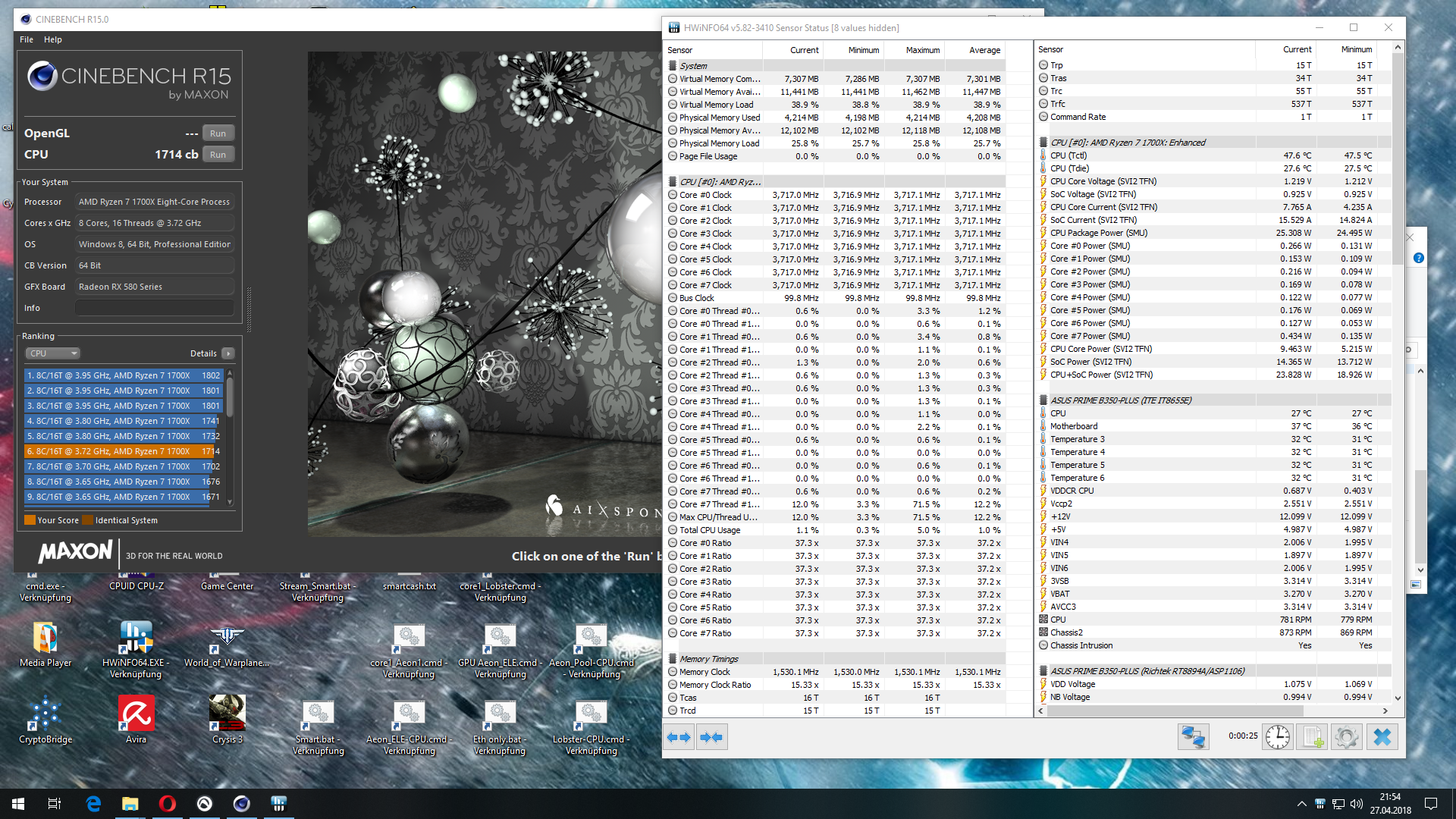1456x819 pixels.
Task: Click the Info text field
Action: [x=154, y=308]
